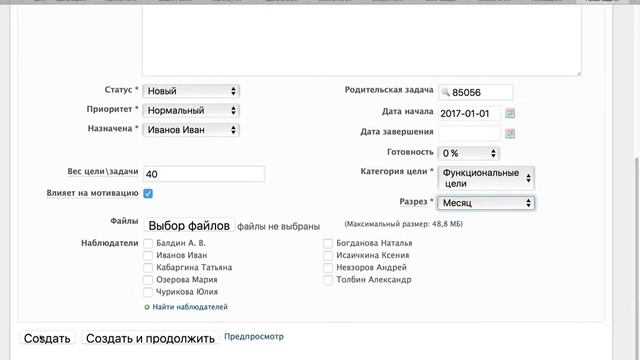Image resolution: width=640 pixels, height=360 pixels.
Task: Open the end date calendar picker icon
Action: tap(510, 133)
